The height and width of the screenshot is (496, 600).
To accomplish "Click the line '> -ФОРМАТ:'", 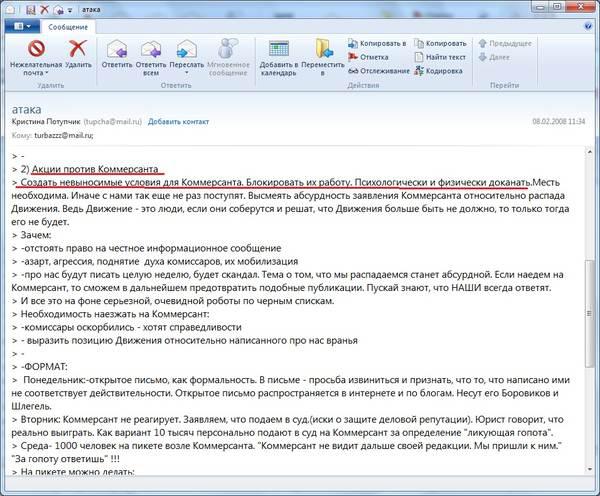I will pos(39,367).
